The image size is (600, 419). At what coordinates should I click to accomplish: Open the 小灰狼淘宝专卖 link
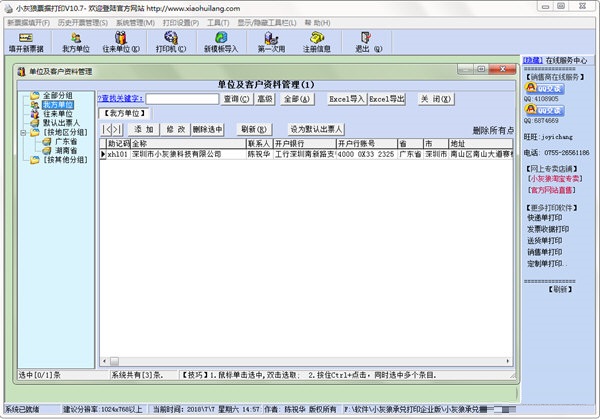coord(555,179)
